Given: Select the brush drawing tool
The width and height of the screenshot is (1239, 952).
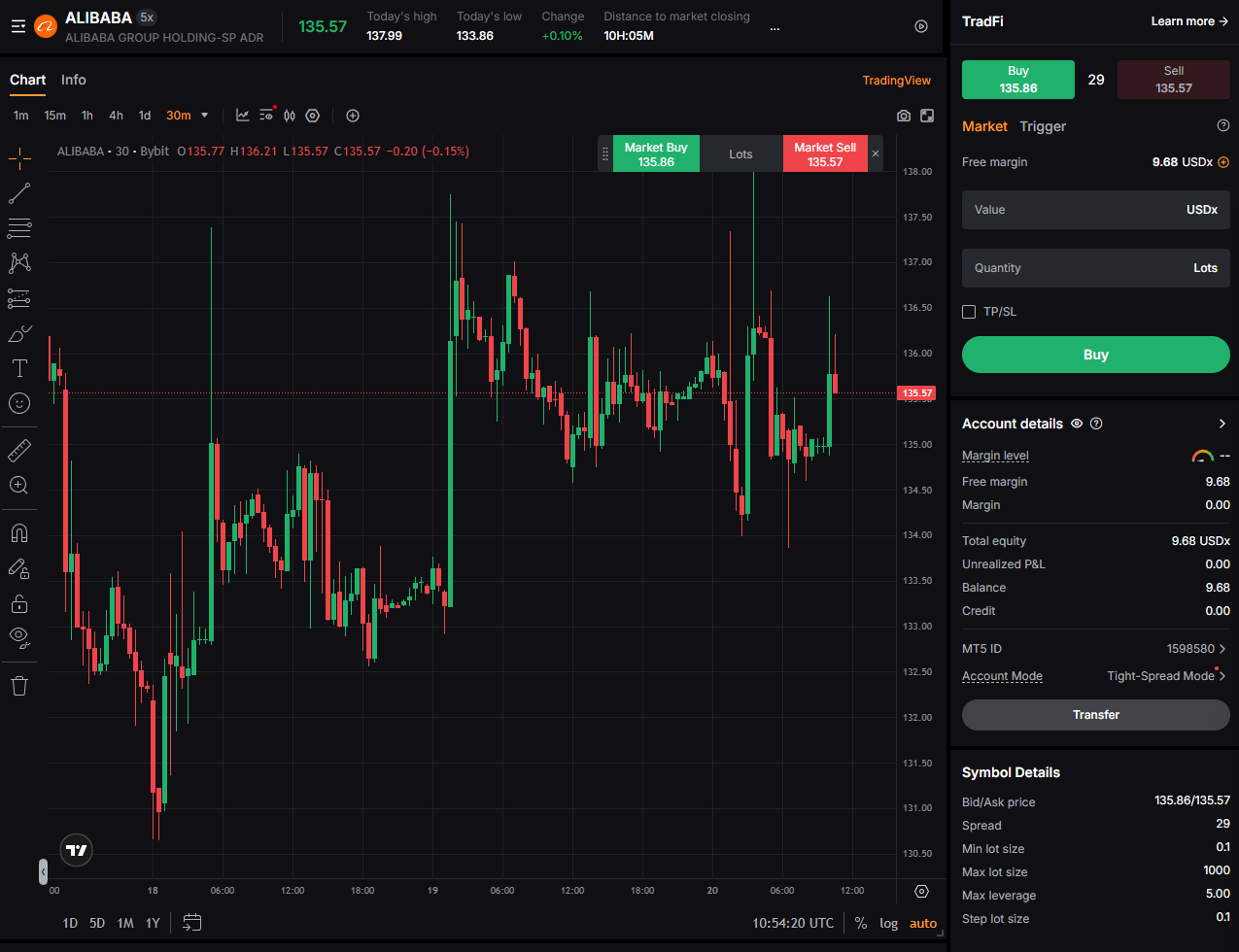Looking at the screenshot, I should [19, 333].
